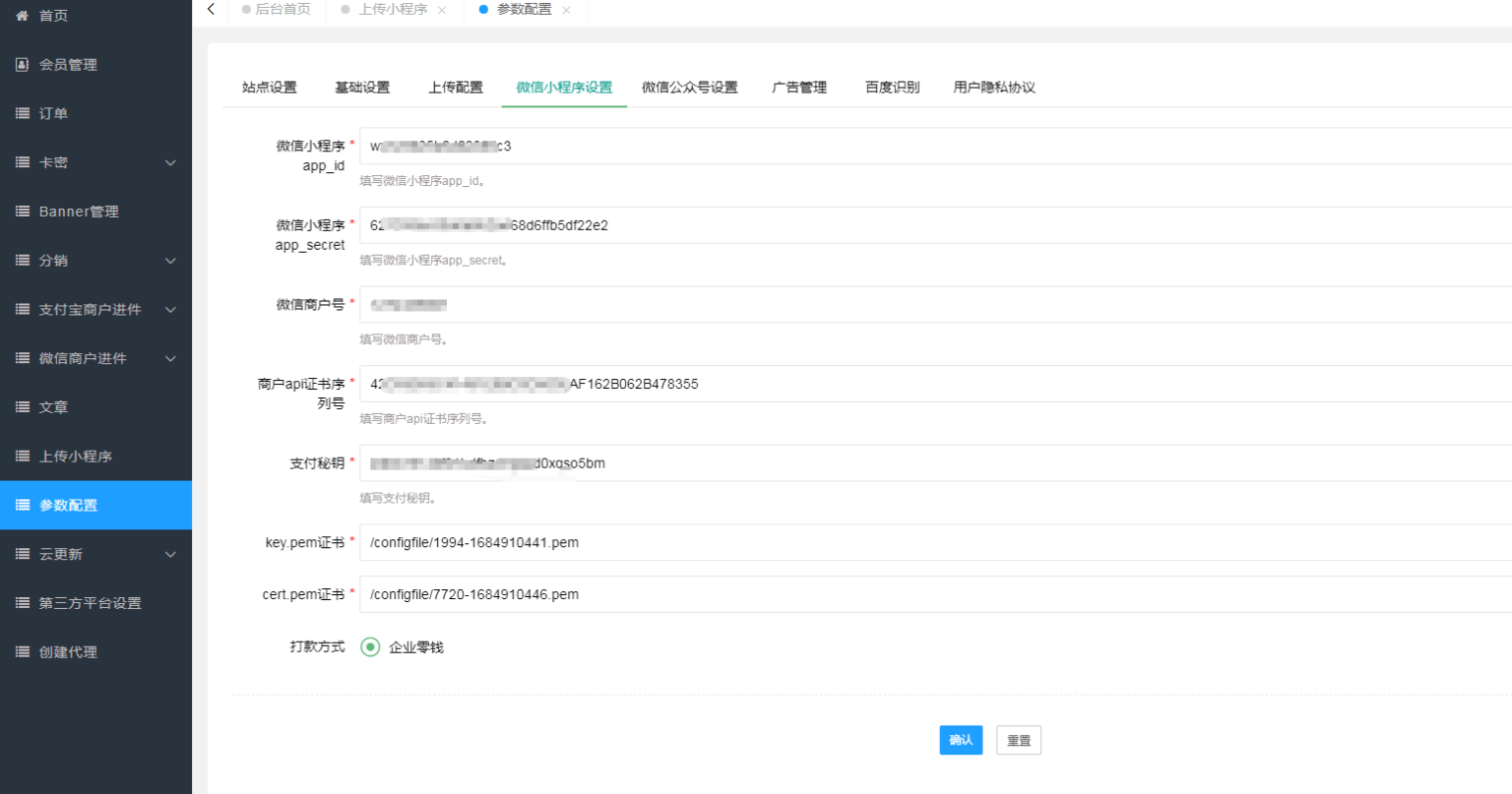The image size is (1512, 794).
Task: Click the 确认 confirm button
Action: tap(961, 740)
